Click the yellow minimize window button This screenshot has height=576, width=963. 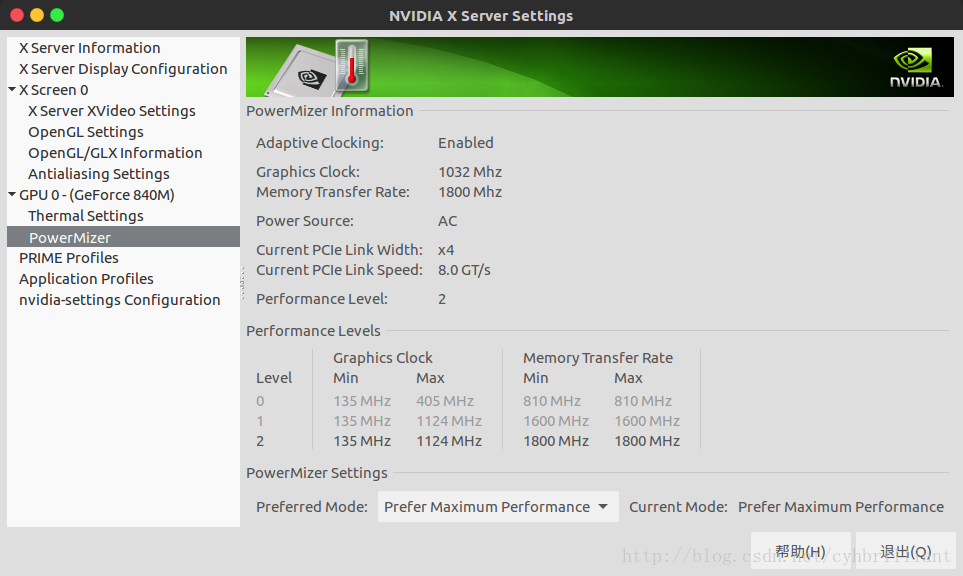[x=37, y=15]
